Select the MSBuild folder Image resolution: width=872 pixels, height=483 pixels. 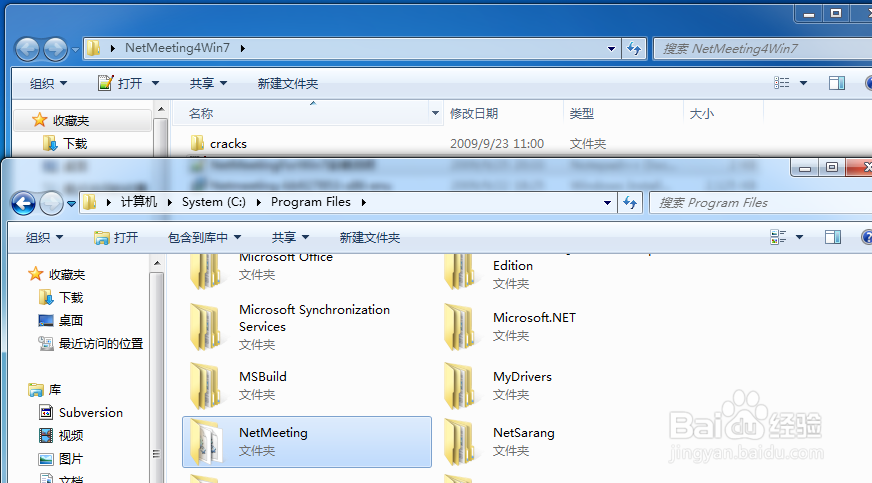point(239,386)
